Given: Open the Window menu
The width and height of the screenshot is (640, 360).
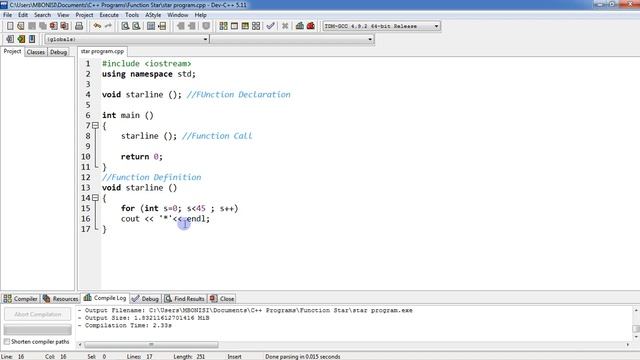Looking at the screenshot, I should (178, 15).
